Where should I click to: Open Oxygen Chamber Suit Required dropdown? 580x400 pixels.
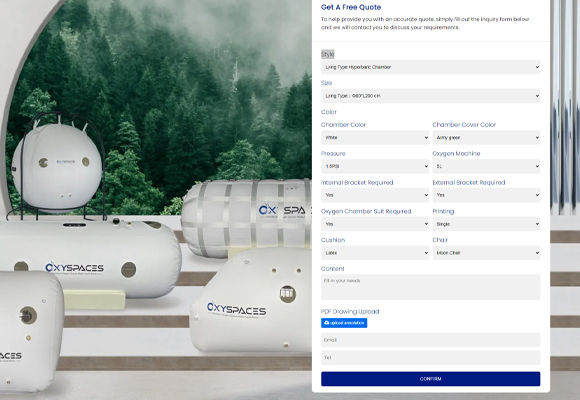tap(375, 224)
